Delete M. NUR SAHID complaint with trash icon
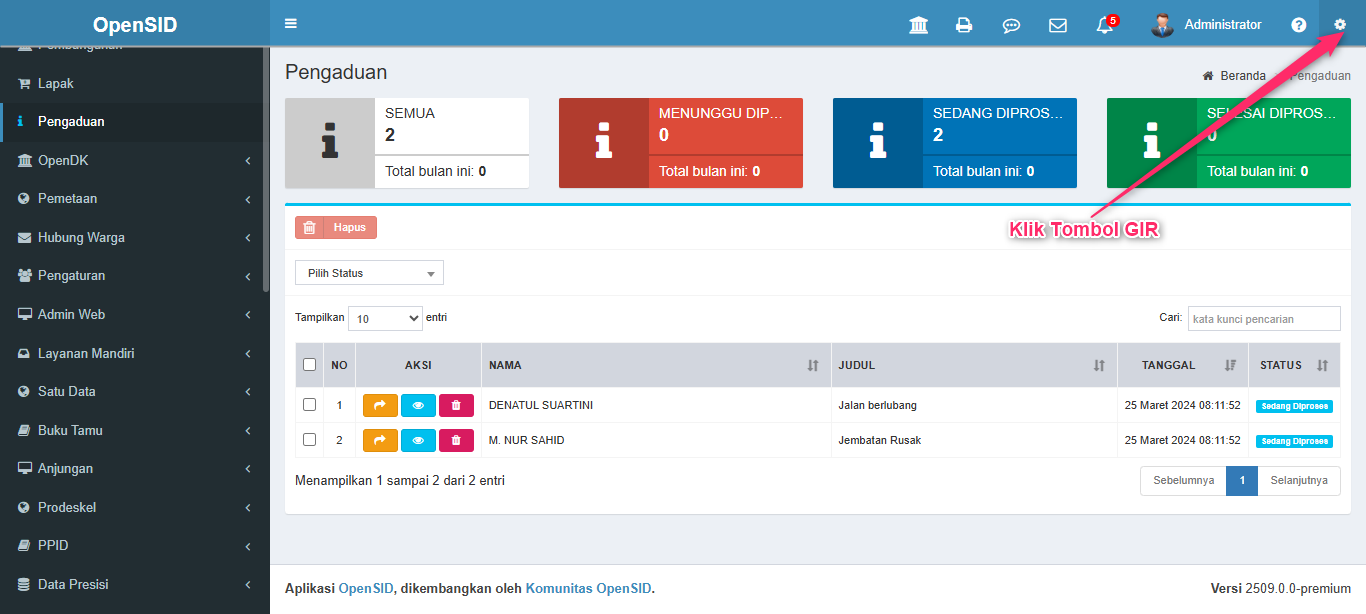This screenshot has height=614, width=1366. click(456, 440)
